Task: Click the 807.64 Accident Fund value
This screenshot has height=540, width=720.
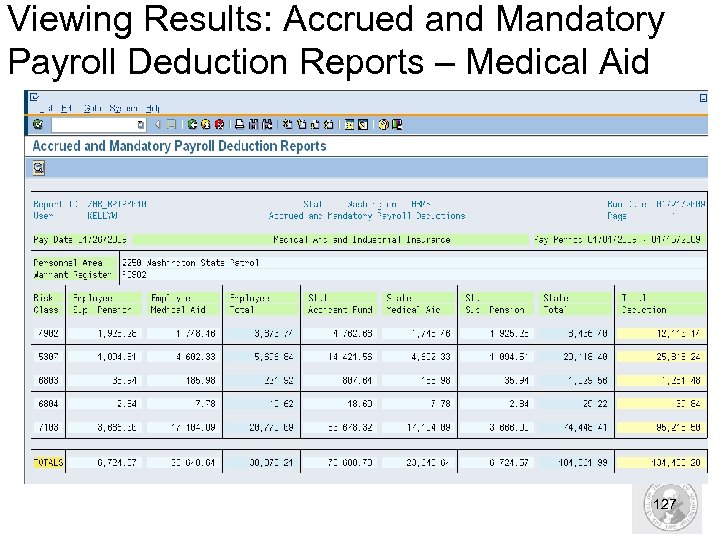Action: click(x=357, y=380)
